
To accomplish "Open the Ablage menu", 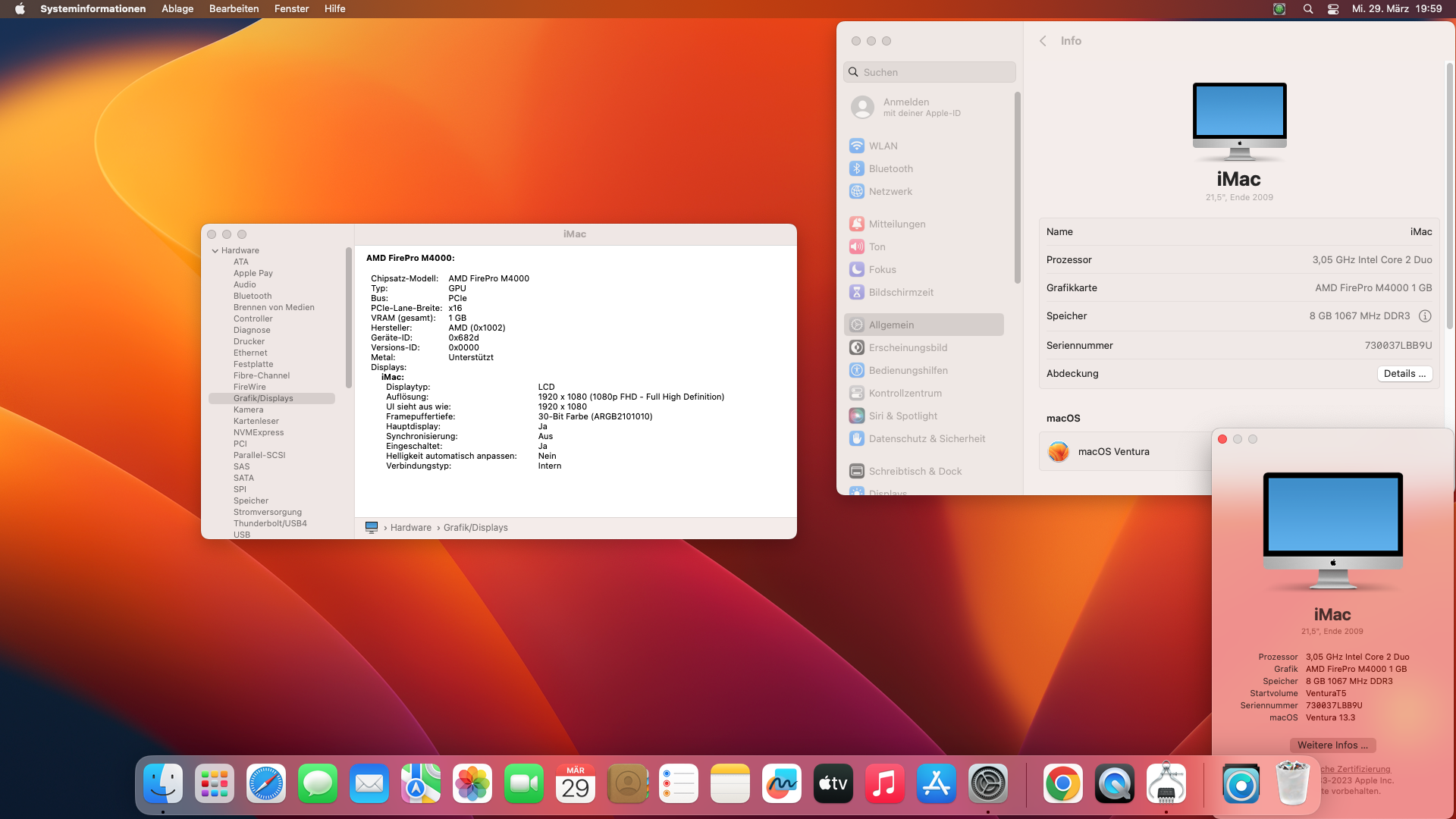I will [x=177, y=9].
